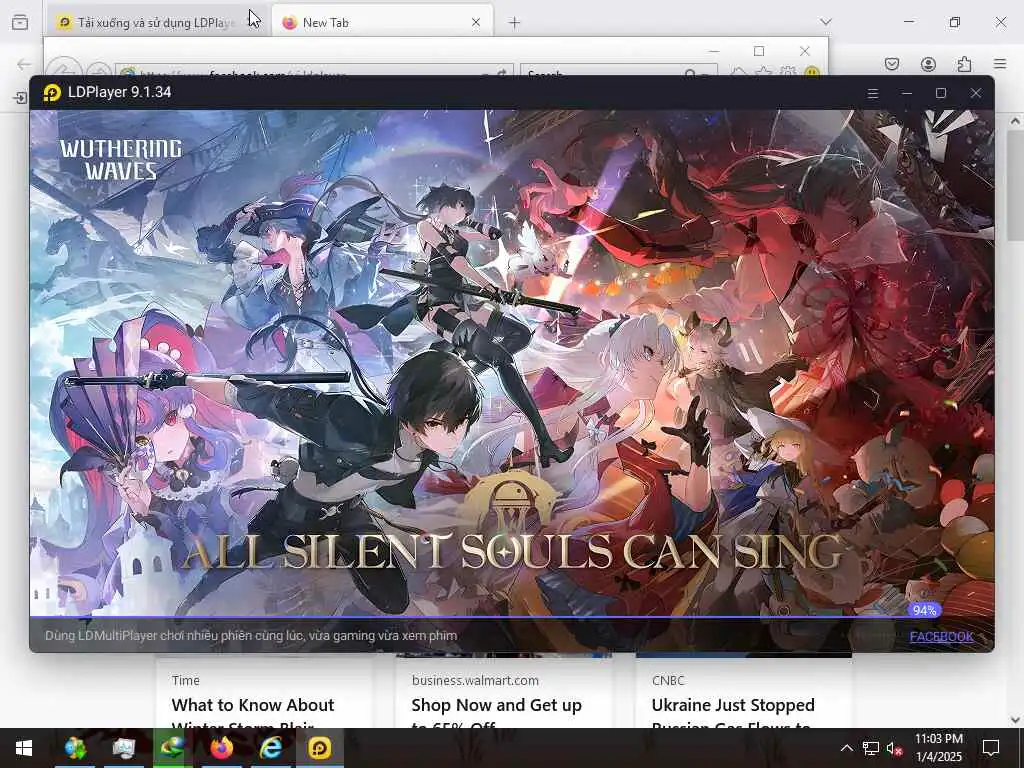1024x768 pixels.
Task: Maximize the LDPlayer window
Action: [x=941, y=93]
